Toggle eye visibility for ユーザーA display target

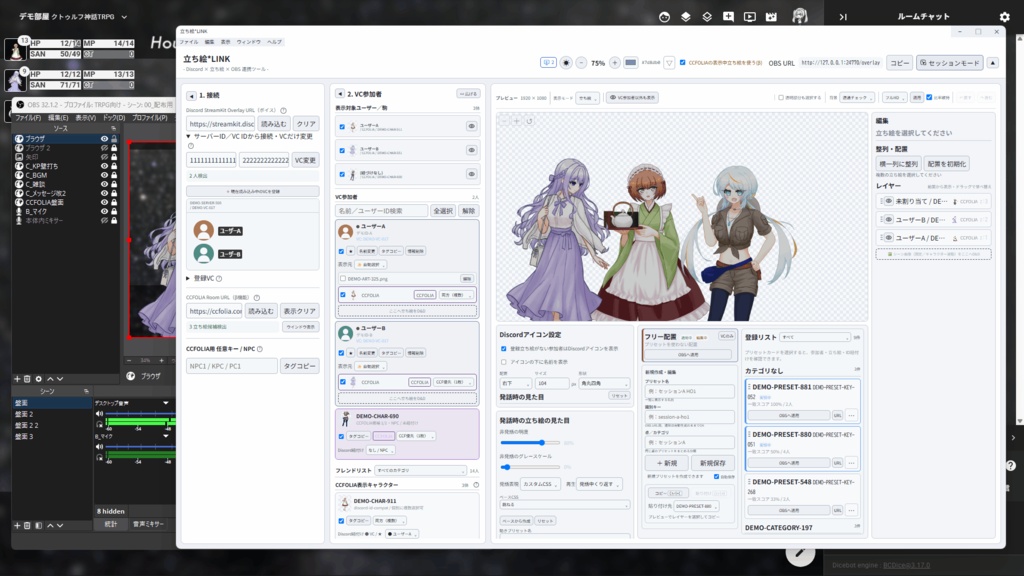click(472, 126)
